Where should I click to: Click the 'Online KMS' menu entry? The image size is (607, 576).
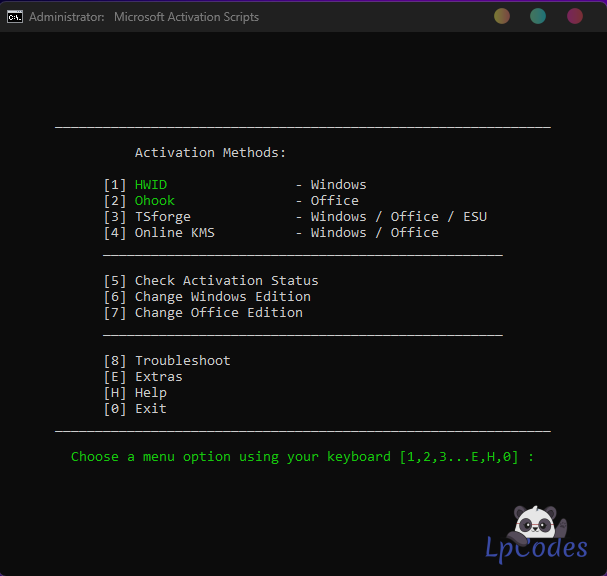click(175, 233)
